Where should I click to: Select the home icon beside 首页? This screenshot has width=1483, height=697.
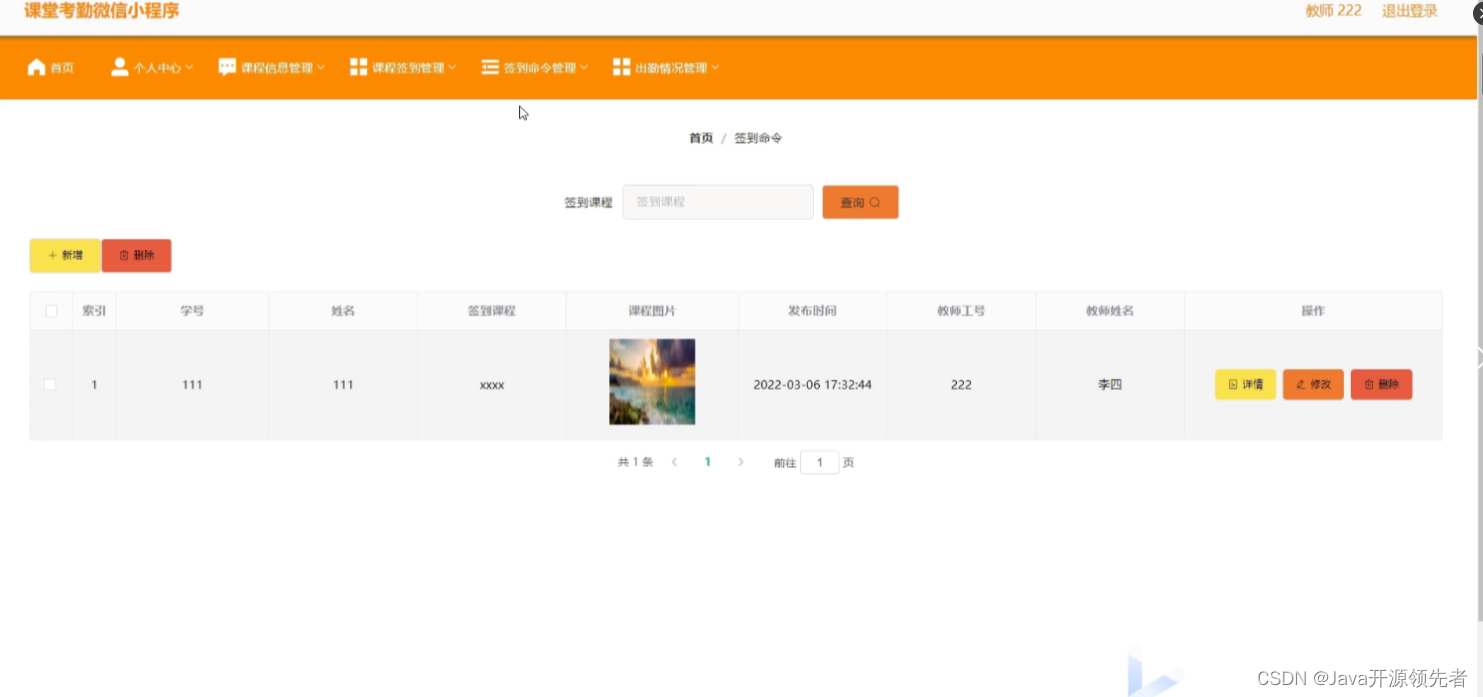36,67
